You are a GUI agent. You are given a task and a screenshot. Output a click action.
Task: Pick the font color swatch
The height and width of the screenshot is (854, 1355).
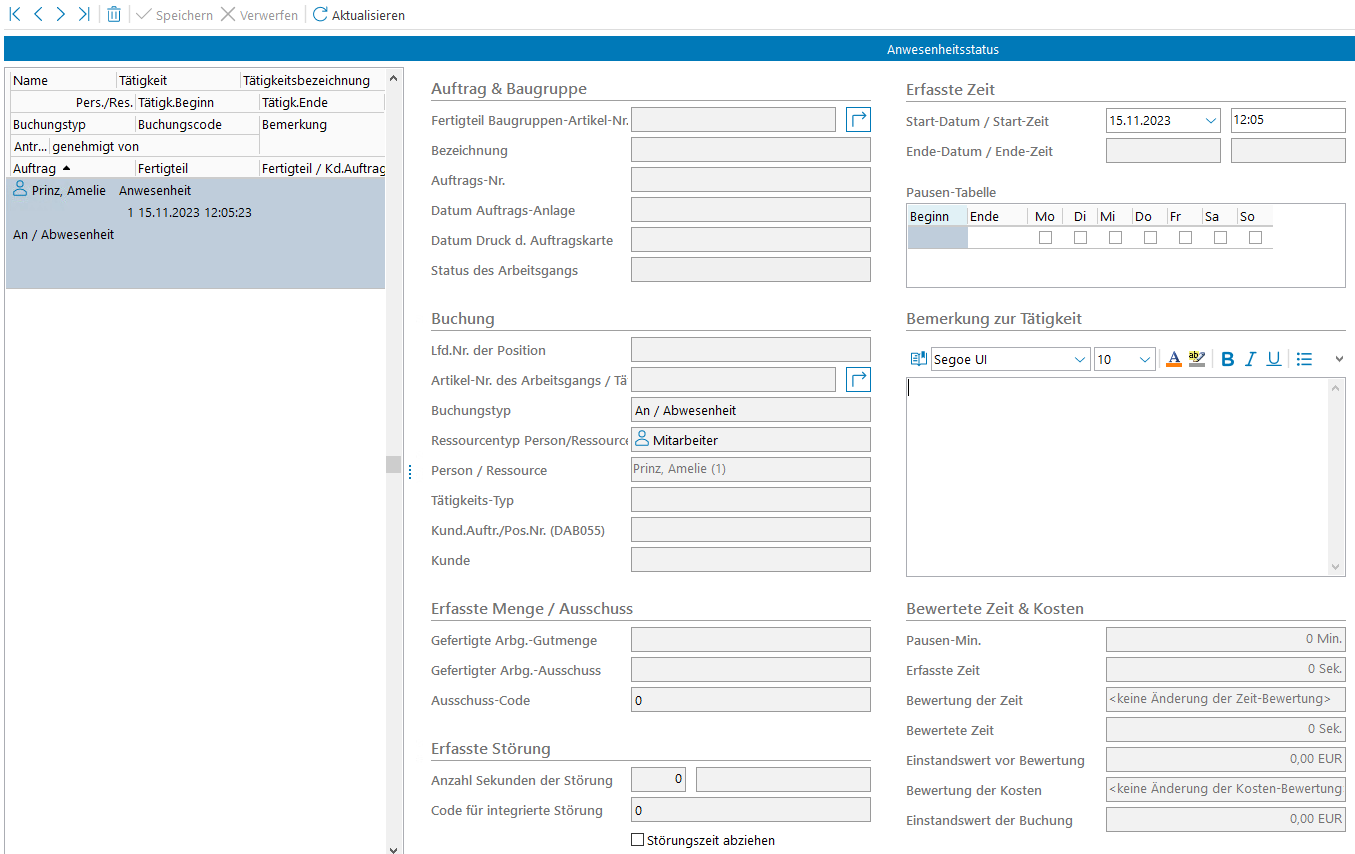tap(1174, 360)
